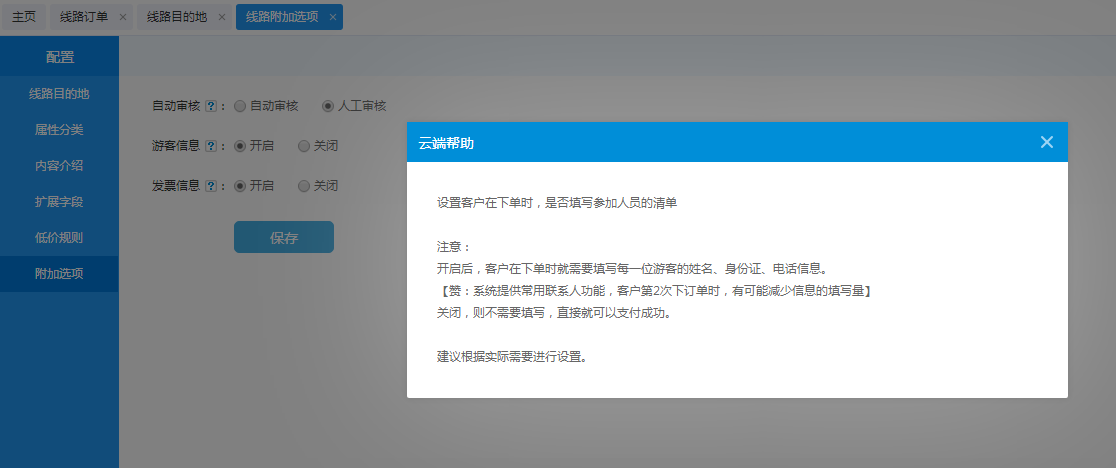Screen dimensions: 1116x468
Task: Close the 线路目的地 tab
Action: tap(221, 17)
